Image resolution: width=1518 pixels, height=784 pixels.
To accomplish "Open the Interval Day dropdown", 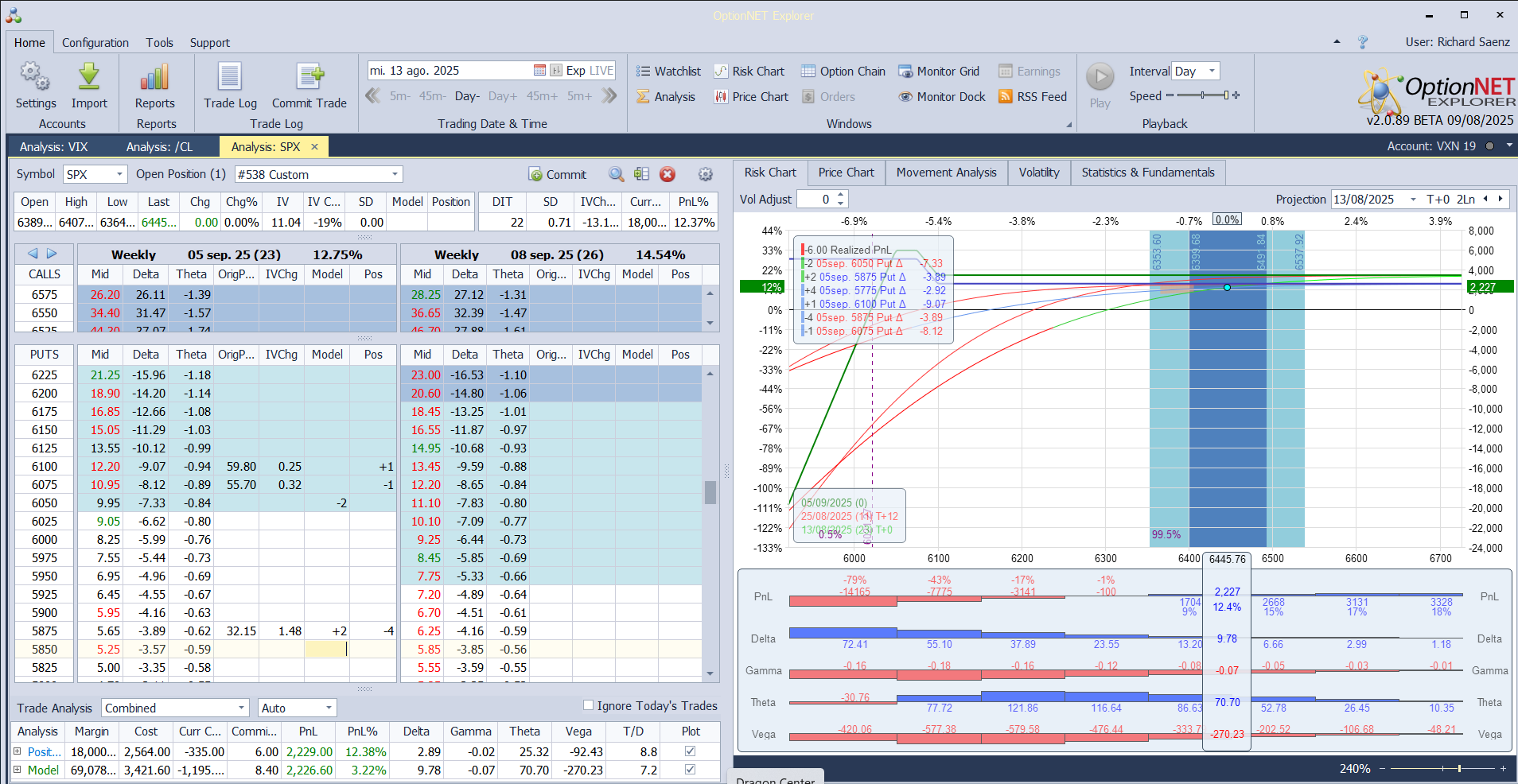I will (1212, 71).
